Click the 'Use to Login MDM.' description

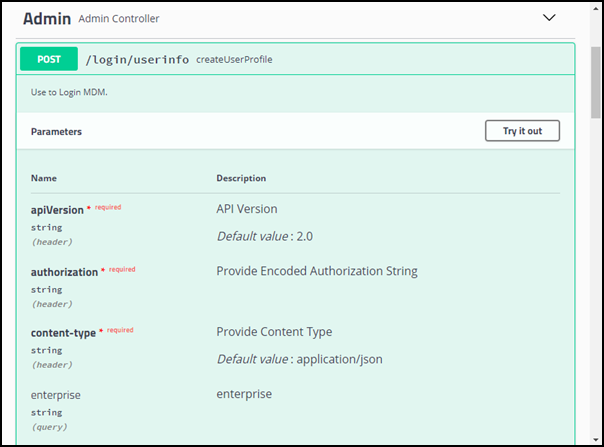coord(70,91)
